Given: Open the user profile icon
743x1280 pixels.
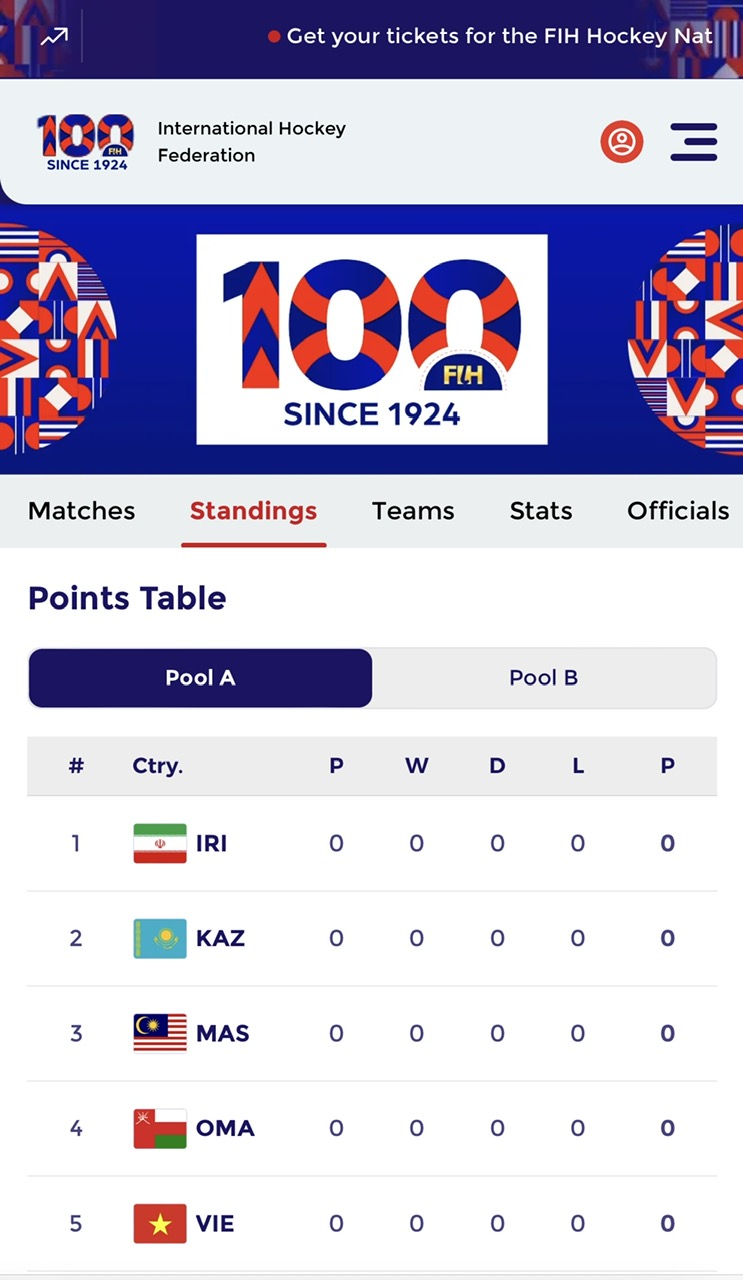Looking at the screenshot, I should click(x=621, y=142).
